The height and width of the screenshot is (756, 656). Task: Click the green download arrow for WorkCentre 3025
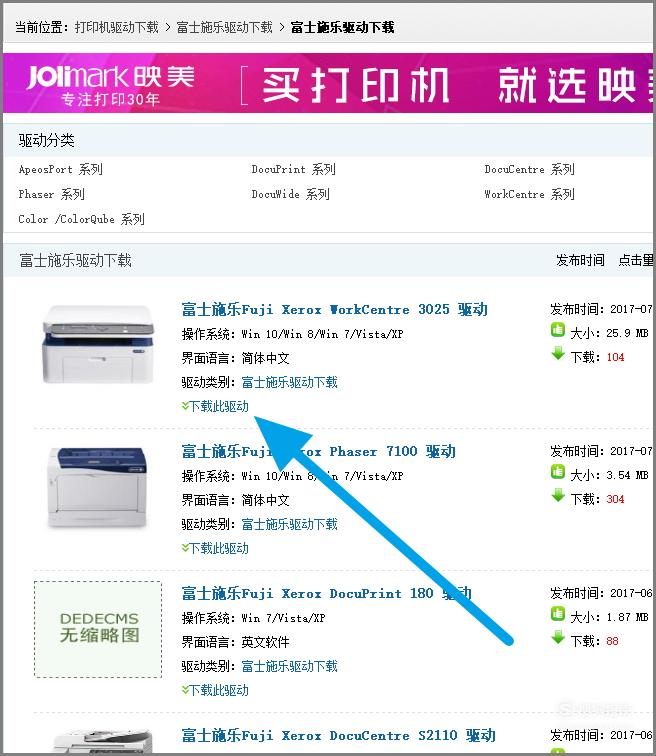point(558,354)
